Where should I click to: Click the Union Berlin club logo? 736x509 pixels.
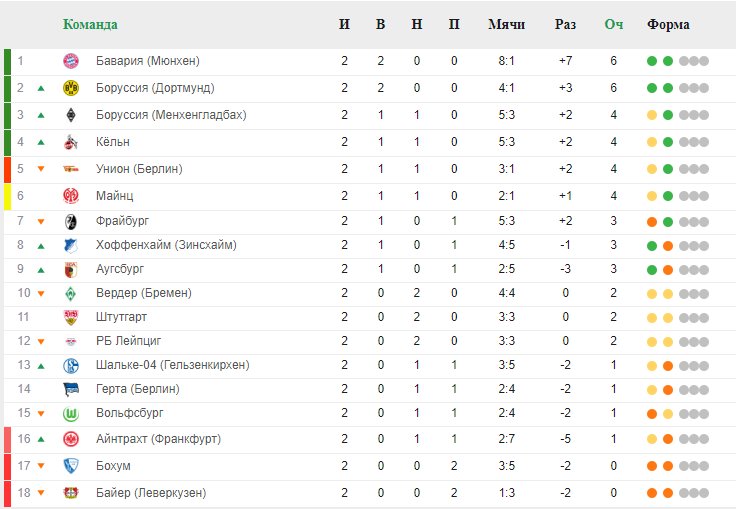(x=70, y=169)
